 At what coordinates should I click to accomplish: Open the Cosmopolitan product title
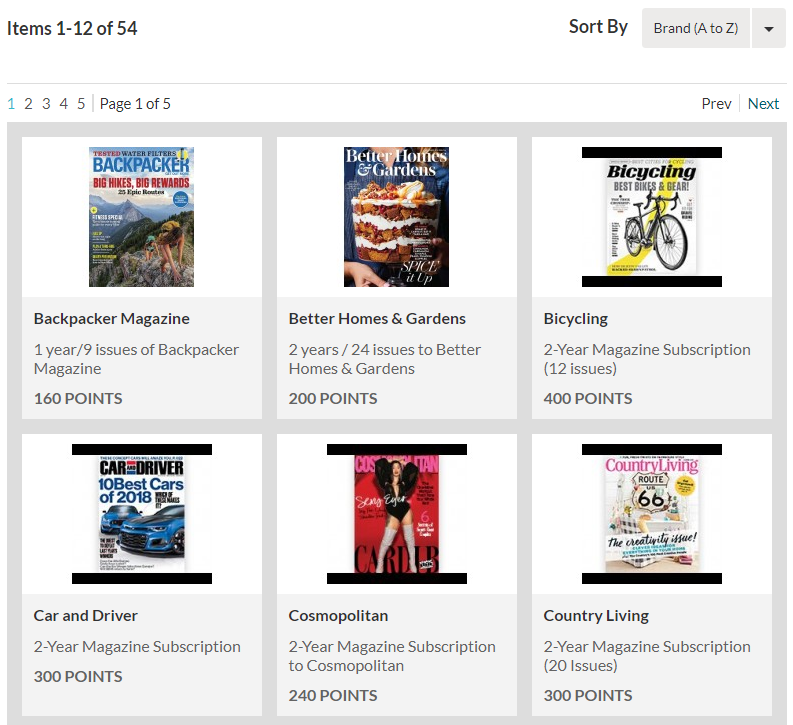click(338, 616)
